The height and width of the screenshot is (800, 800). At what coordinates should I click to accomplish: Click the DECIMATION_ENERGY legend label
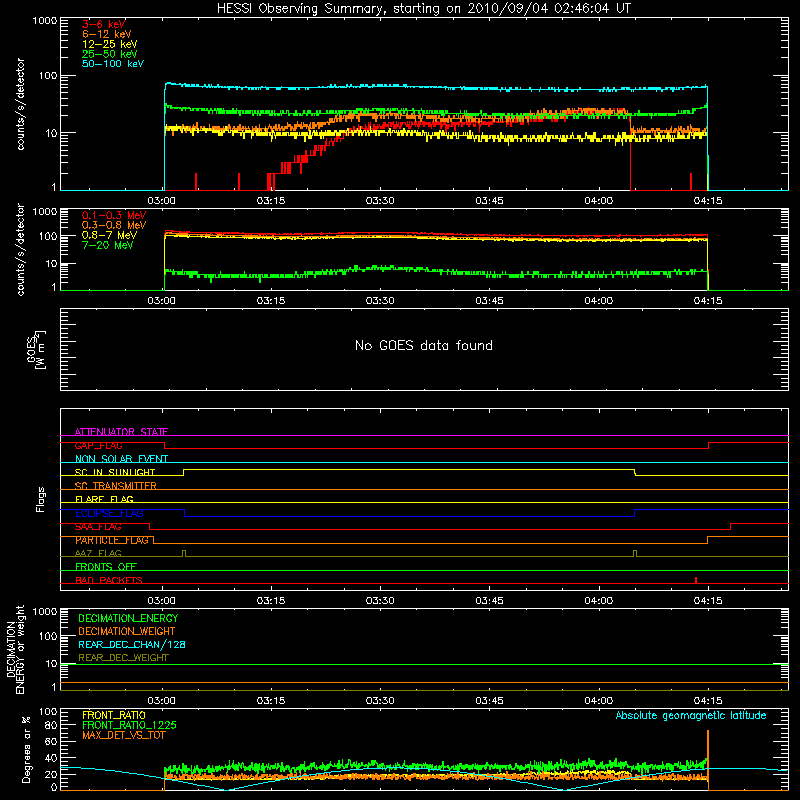(128, 618)
